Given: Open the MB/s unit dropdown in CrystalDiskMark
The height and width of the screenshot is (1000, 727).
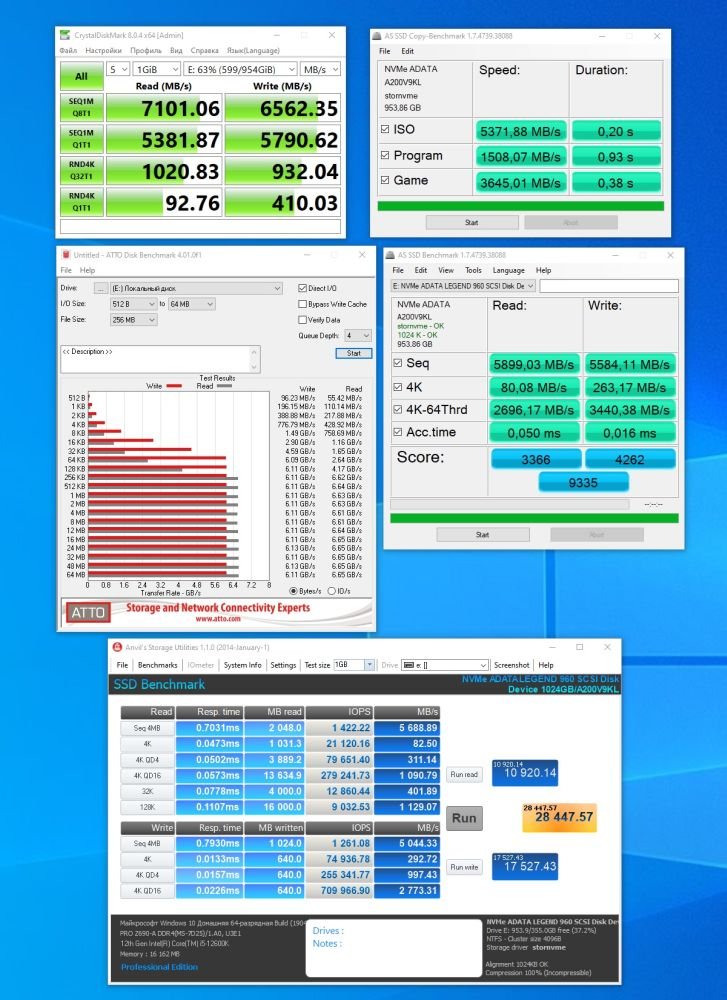Looking at the screenshot, I should pyautogui.click(x=319, y=70).
